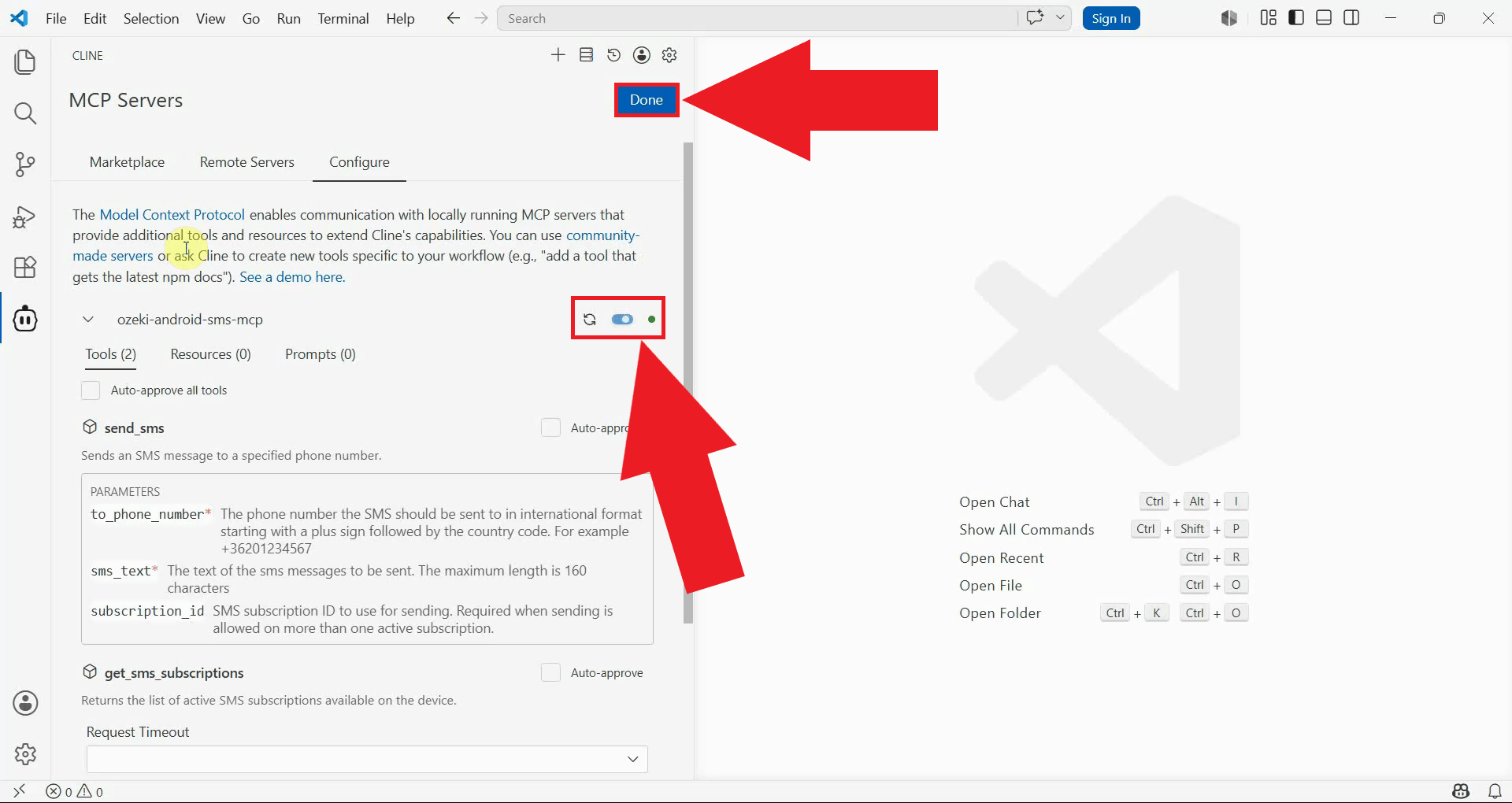
Task: Open Manage gear at bottom of activity bar
Action: [25, 754]
